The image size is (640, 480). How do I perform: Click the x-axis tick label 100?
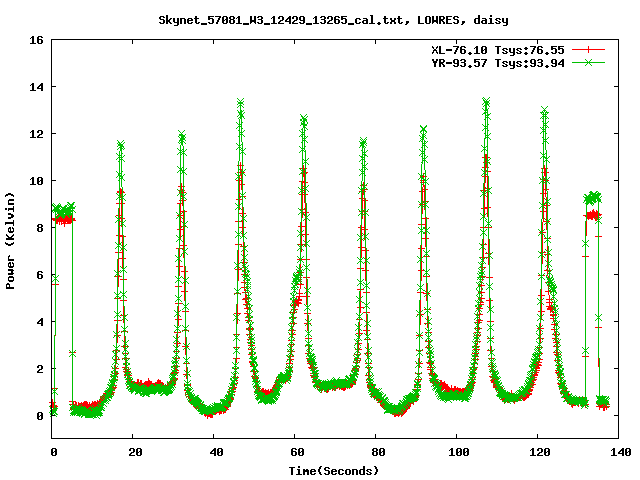pos(458,452)
